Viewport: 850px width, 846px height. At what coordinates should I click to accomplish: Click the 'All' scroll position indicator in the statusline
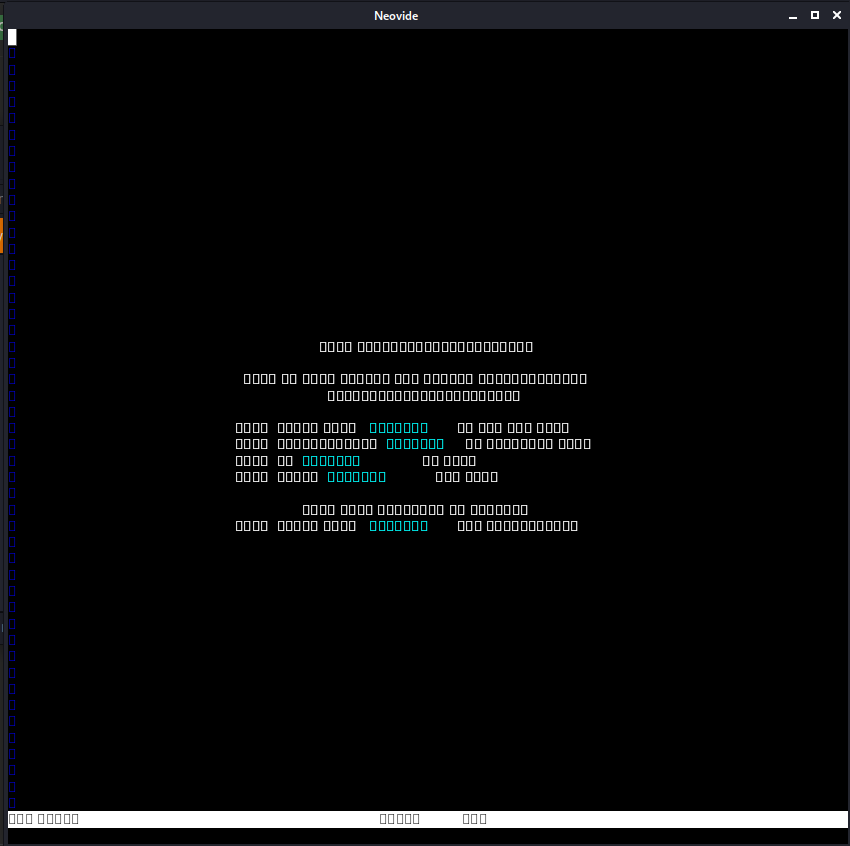pos(474,818)
